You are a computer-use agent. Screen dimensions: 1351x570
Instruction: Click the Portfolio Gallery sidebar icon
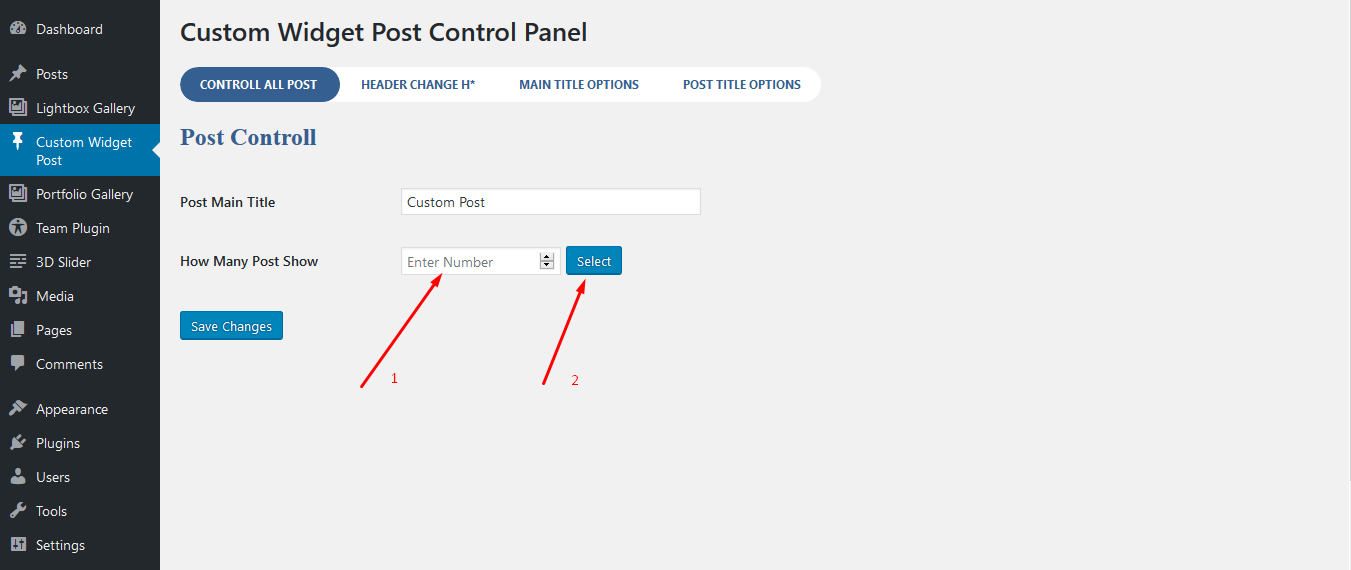point(18,194)
